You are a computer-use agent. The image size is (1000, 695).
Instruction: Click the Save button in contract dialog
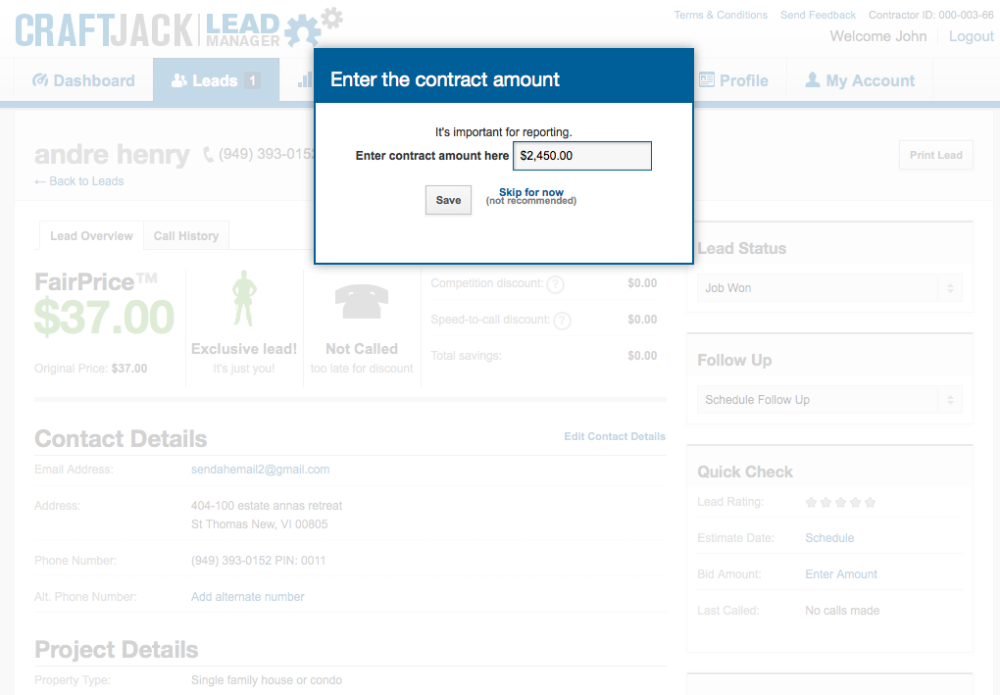pyautogui.click(x=448, y=200)
